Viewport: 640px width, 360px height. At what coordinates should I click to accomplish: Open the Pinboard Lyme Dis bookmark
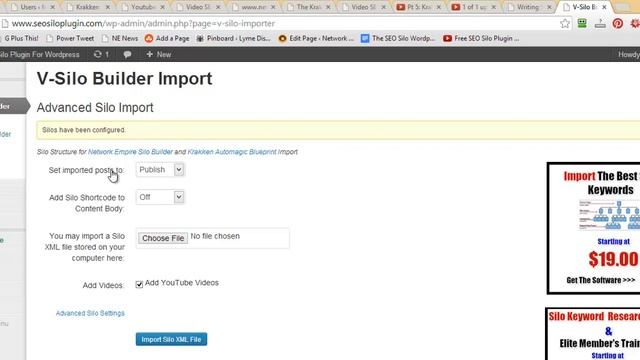point(233,38)
